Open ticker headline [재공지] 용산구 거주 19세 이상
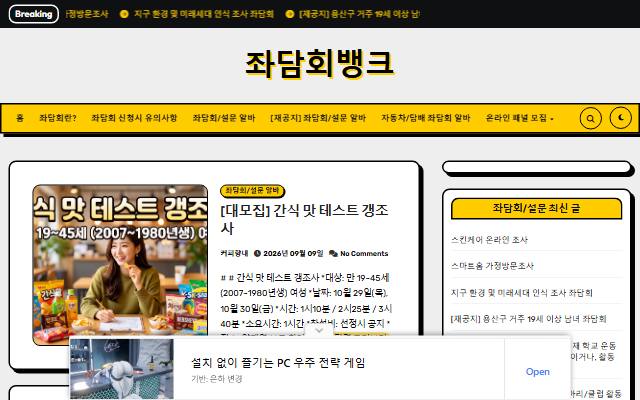Screen dimensions: 640x400 coord(359,14)
